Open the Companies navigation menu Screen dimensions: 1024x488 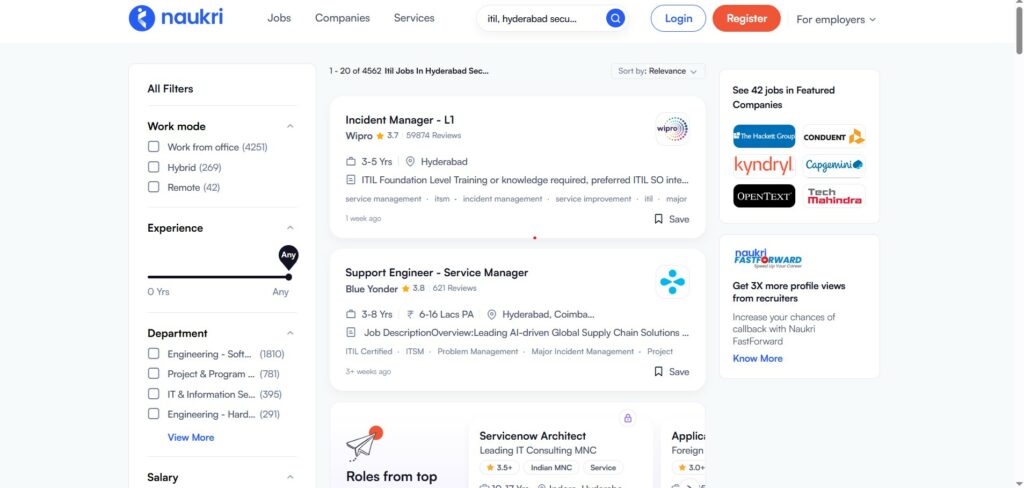coord(342,18)
